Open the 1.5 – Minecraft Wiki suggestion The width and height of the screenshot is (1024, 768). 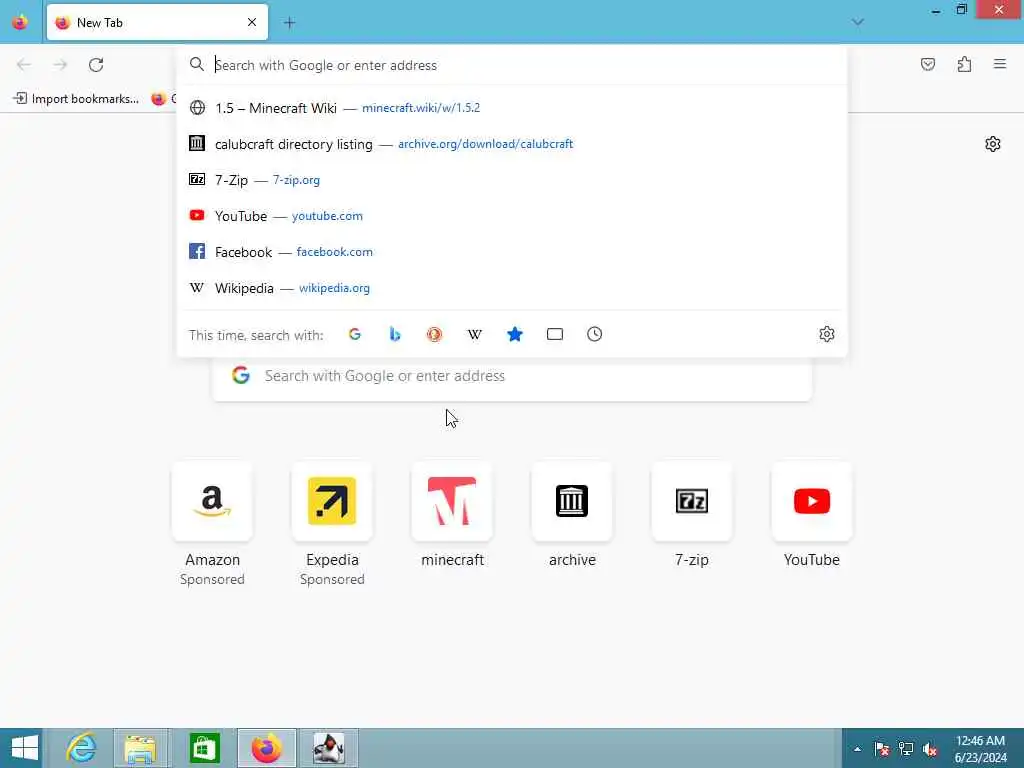click(512, 108)
